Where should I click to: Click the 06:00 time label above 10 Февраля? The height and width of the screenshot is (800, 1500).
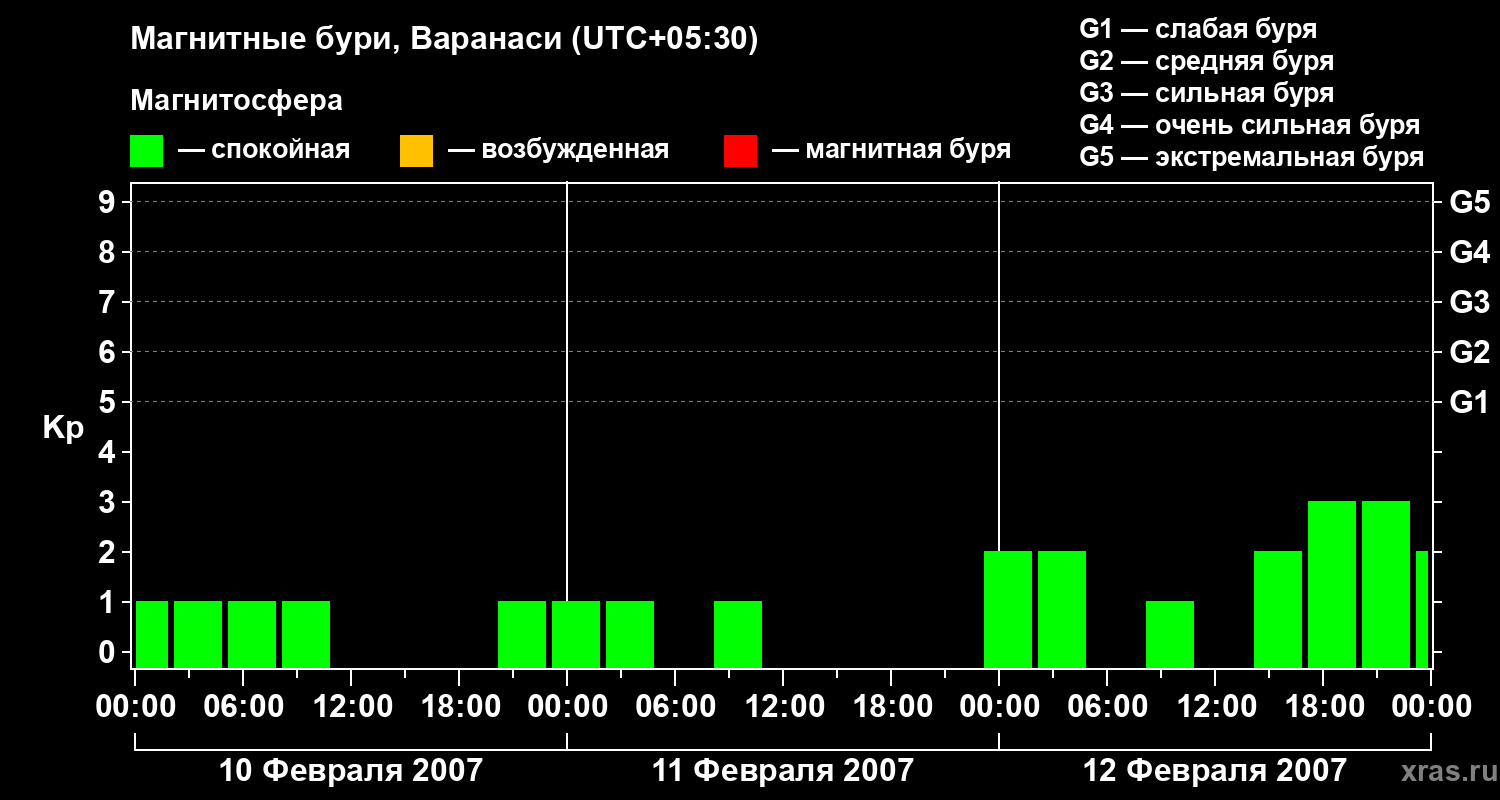[x=243, y=707]
